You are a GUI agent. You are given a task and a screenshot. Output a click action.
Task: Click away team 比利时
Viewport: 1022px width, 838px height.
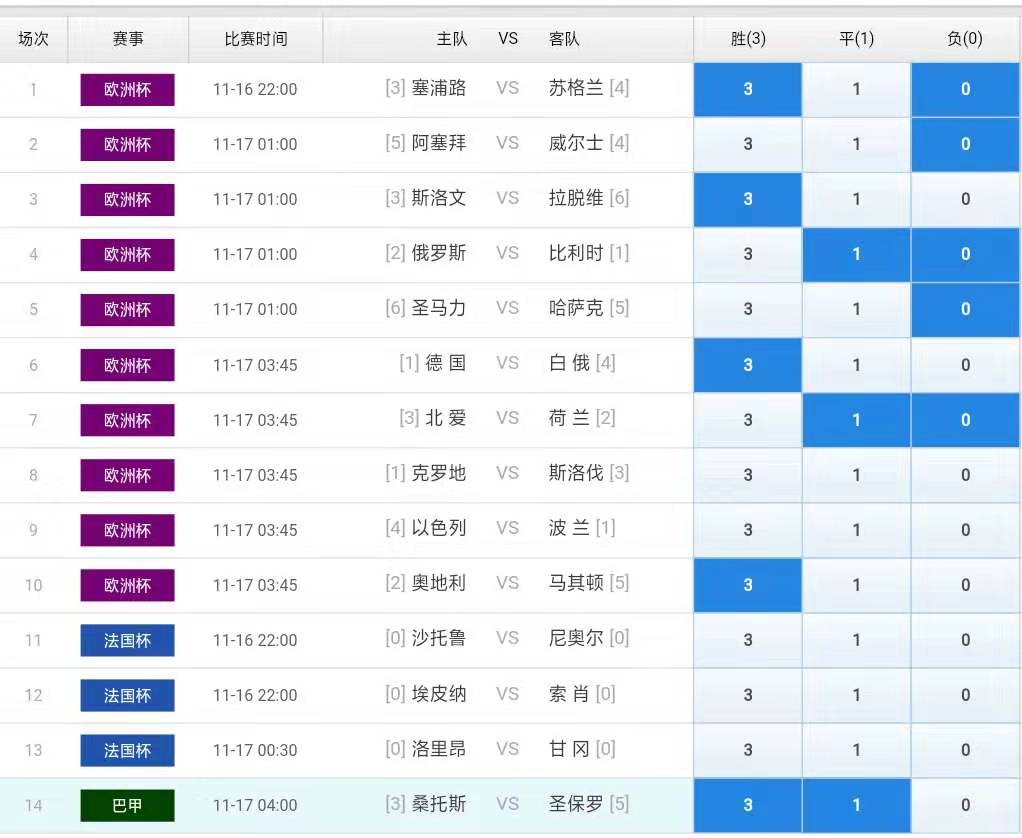[576, 253]
